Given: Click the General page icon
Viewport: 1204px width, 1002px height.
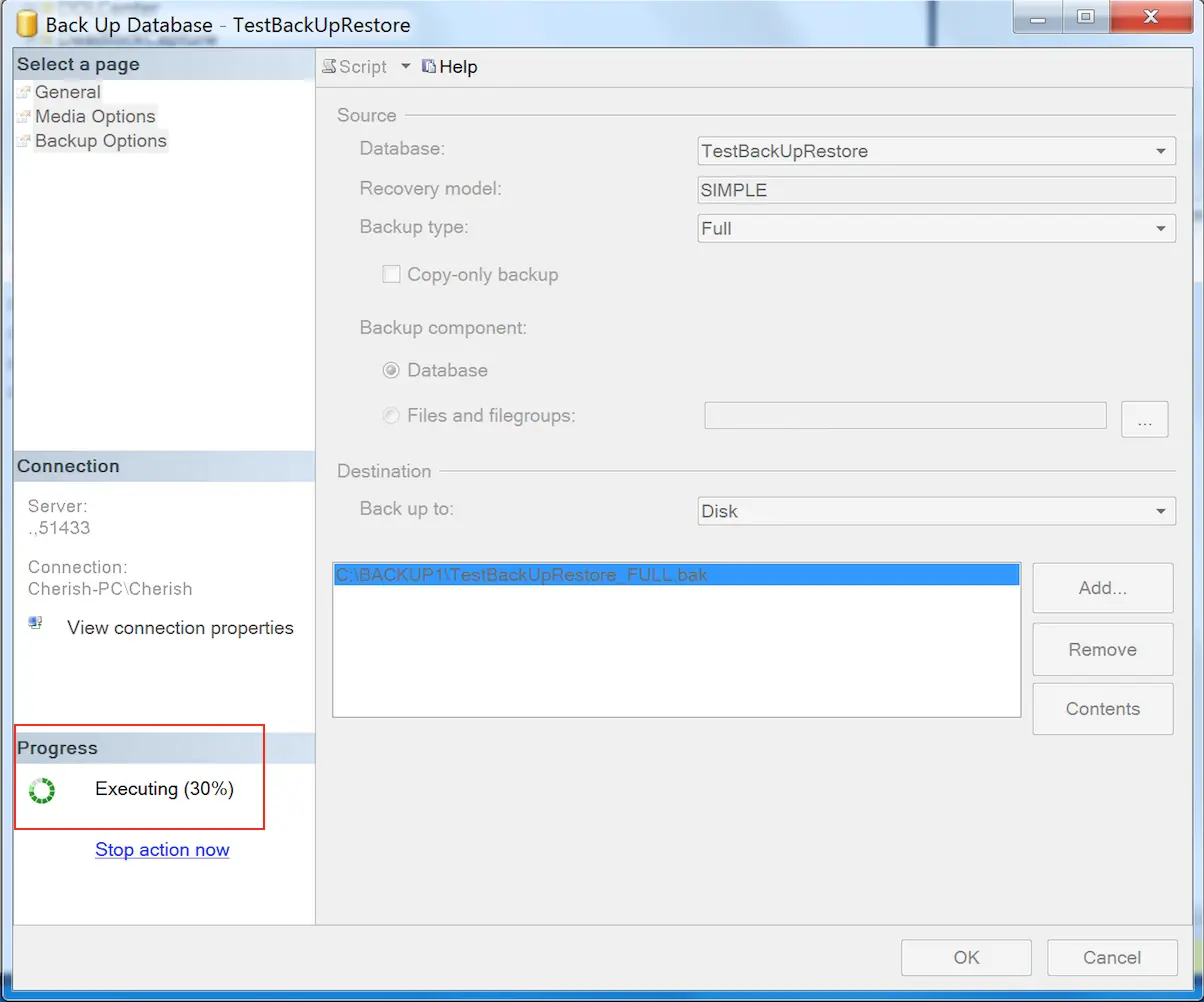Looking at the screenshot, I should (x=24, y=92).
